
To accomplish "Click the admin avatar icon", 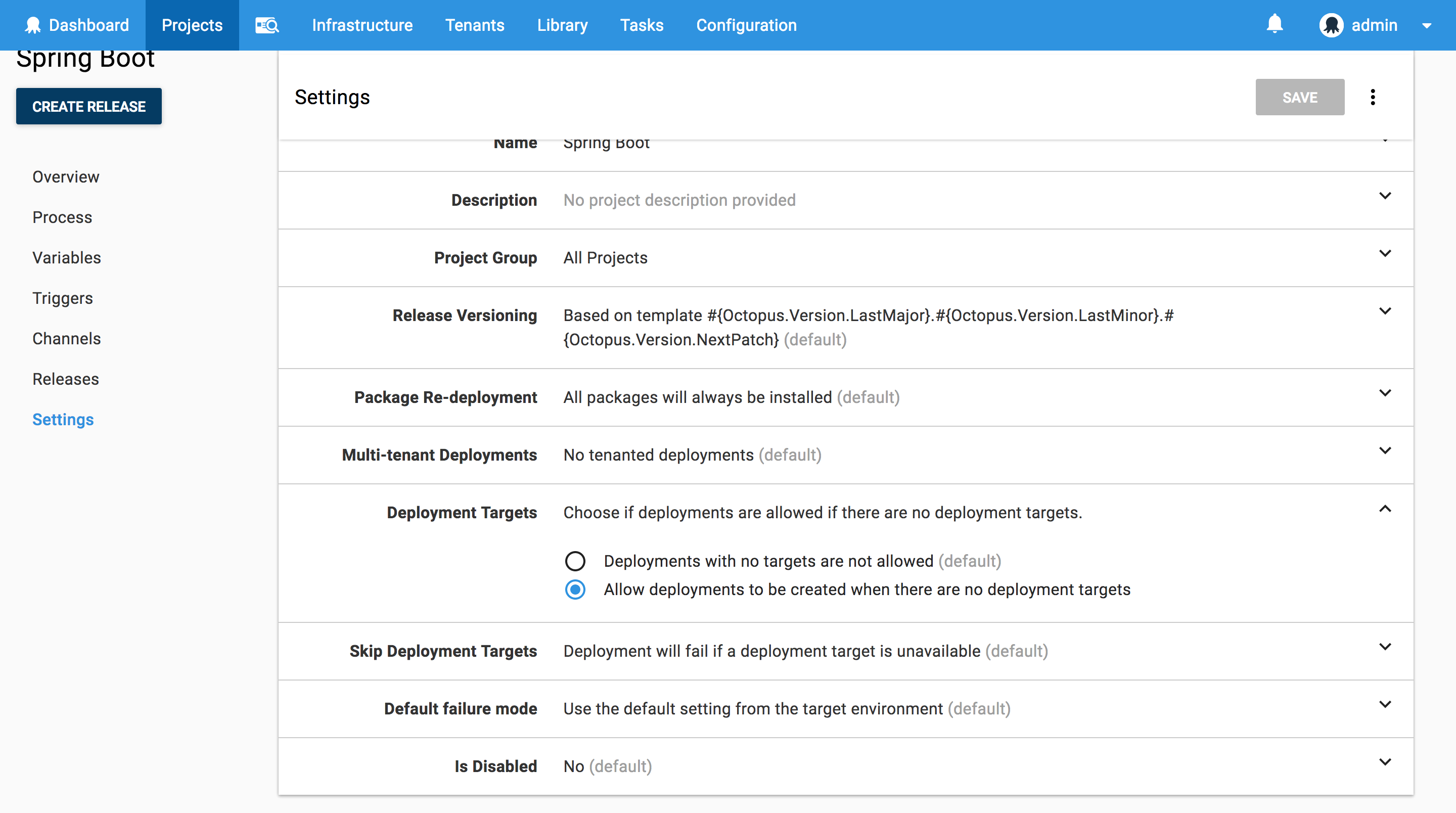I will click(1332, 25).
